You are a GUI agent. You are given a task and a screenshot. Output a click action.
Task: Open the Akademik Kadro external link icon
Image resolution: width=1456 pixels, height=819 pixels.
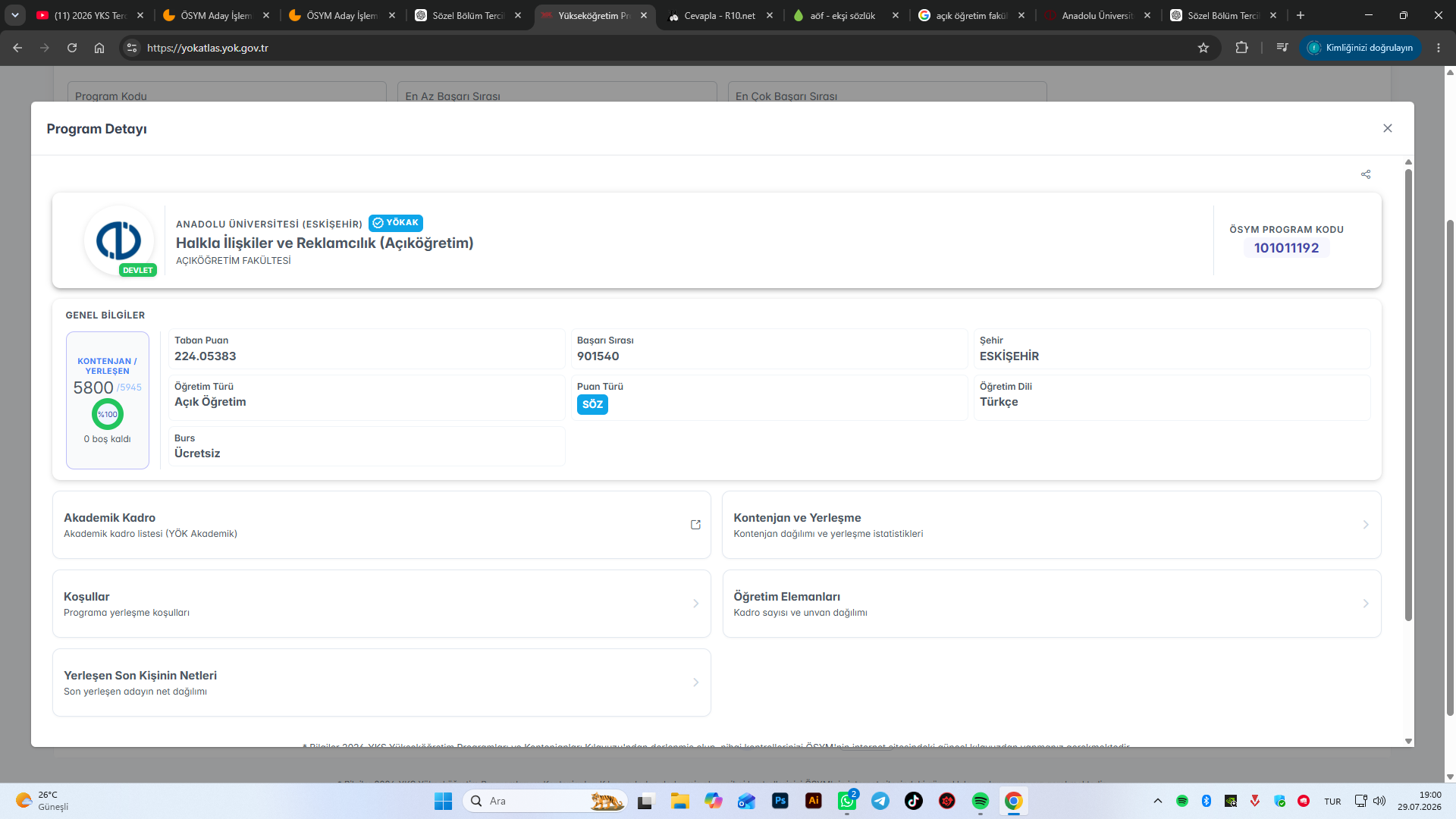695,525
